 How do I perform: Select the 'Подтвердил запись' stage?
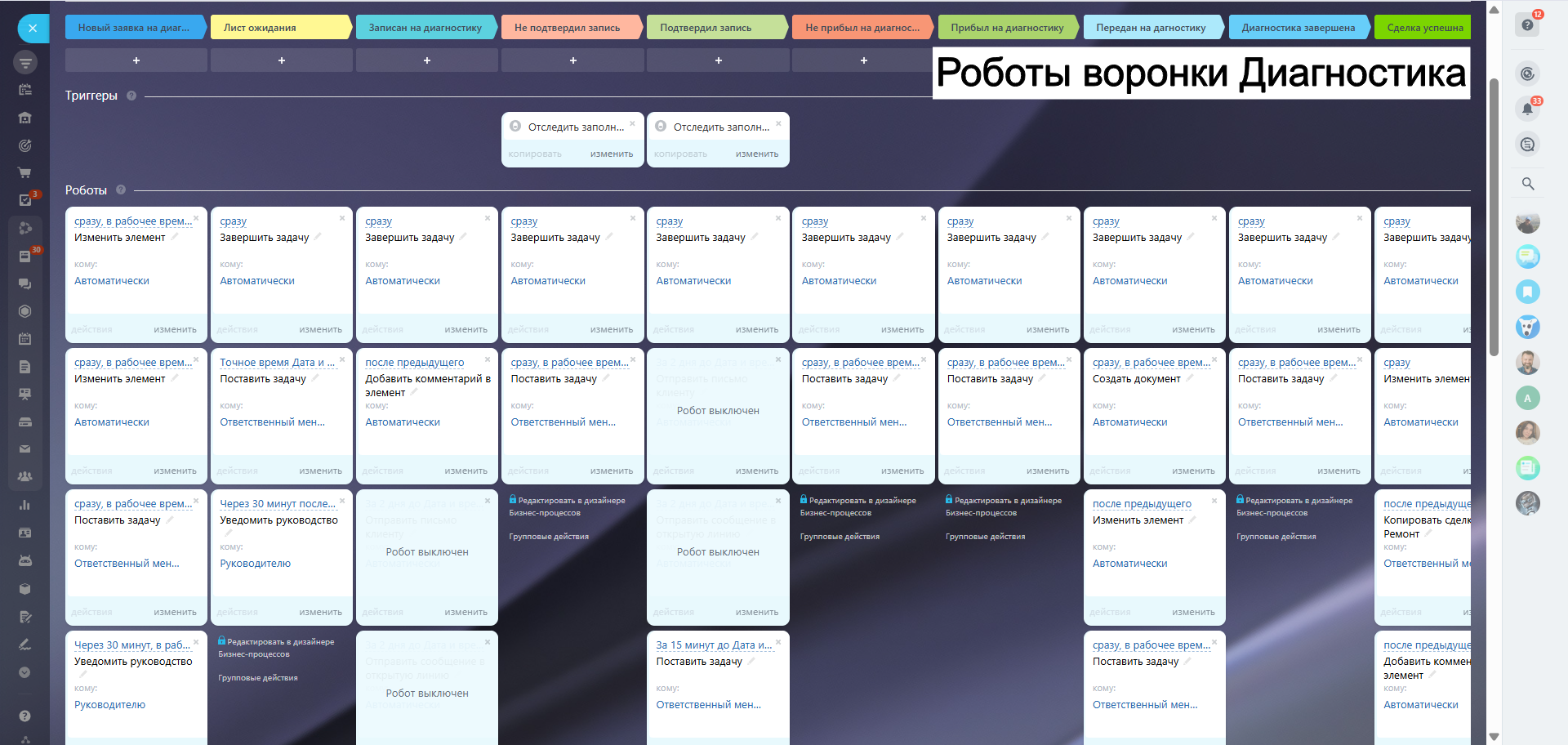point(716,28)
